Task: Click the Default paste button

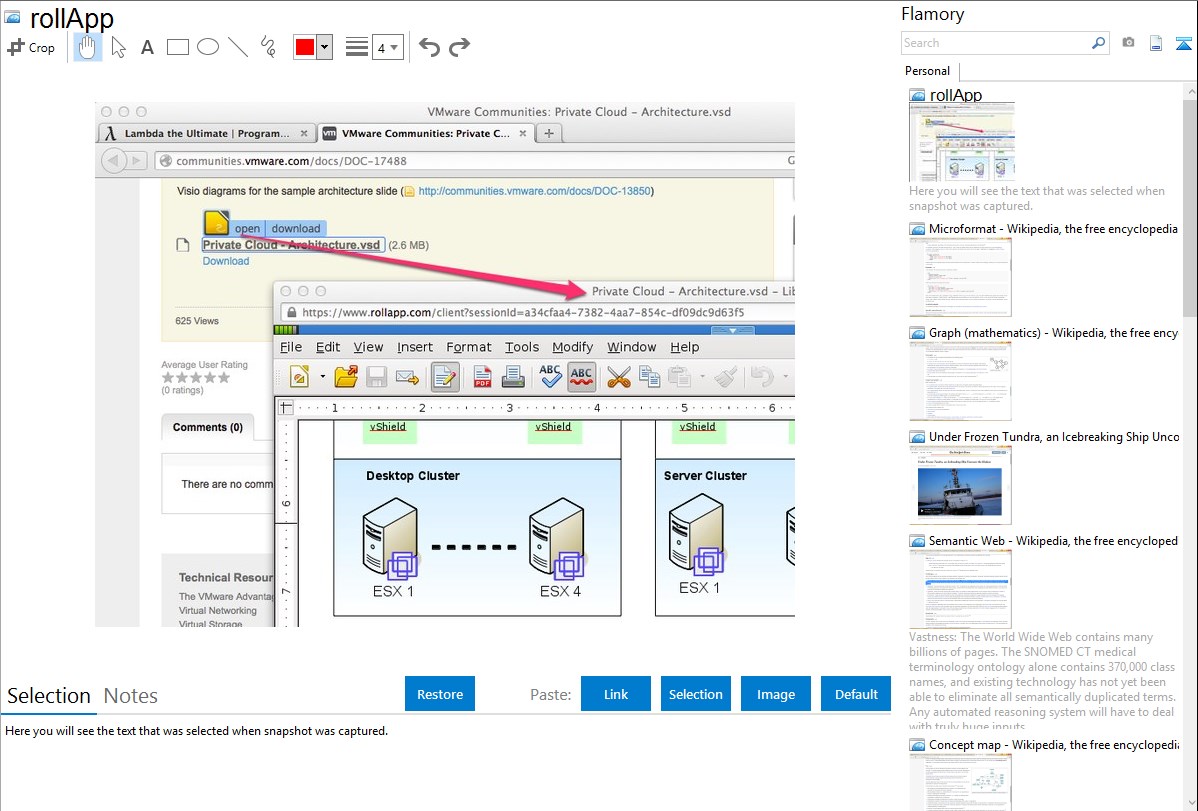Action: pos(856,693)
